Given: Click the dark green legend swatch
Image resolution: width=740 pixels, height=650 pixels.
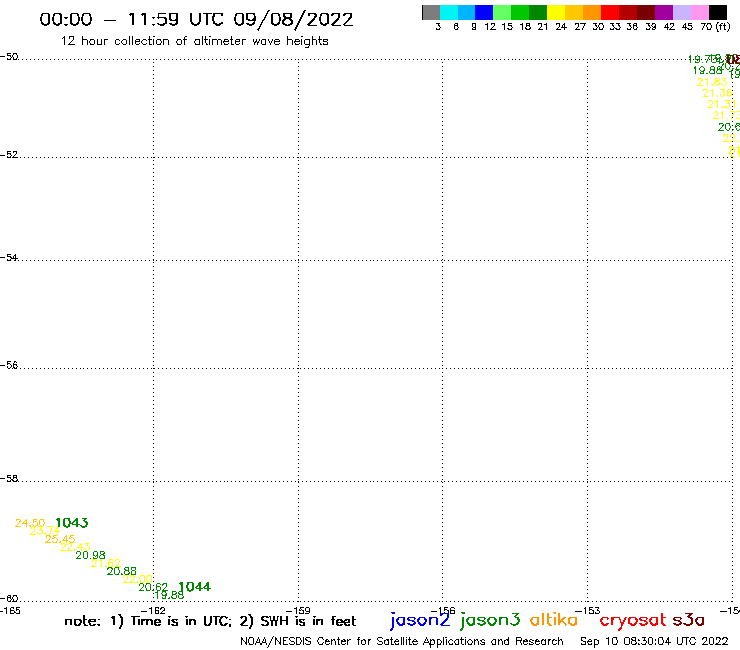Looking at the screenshot, I should click(x=538, y=13).
